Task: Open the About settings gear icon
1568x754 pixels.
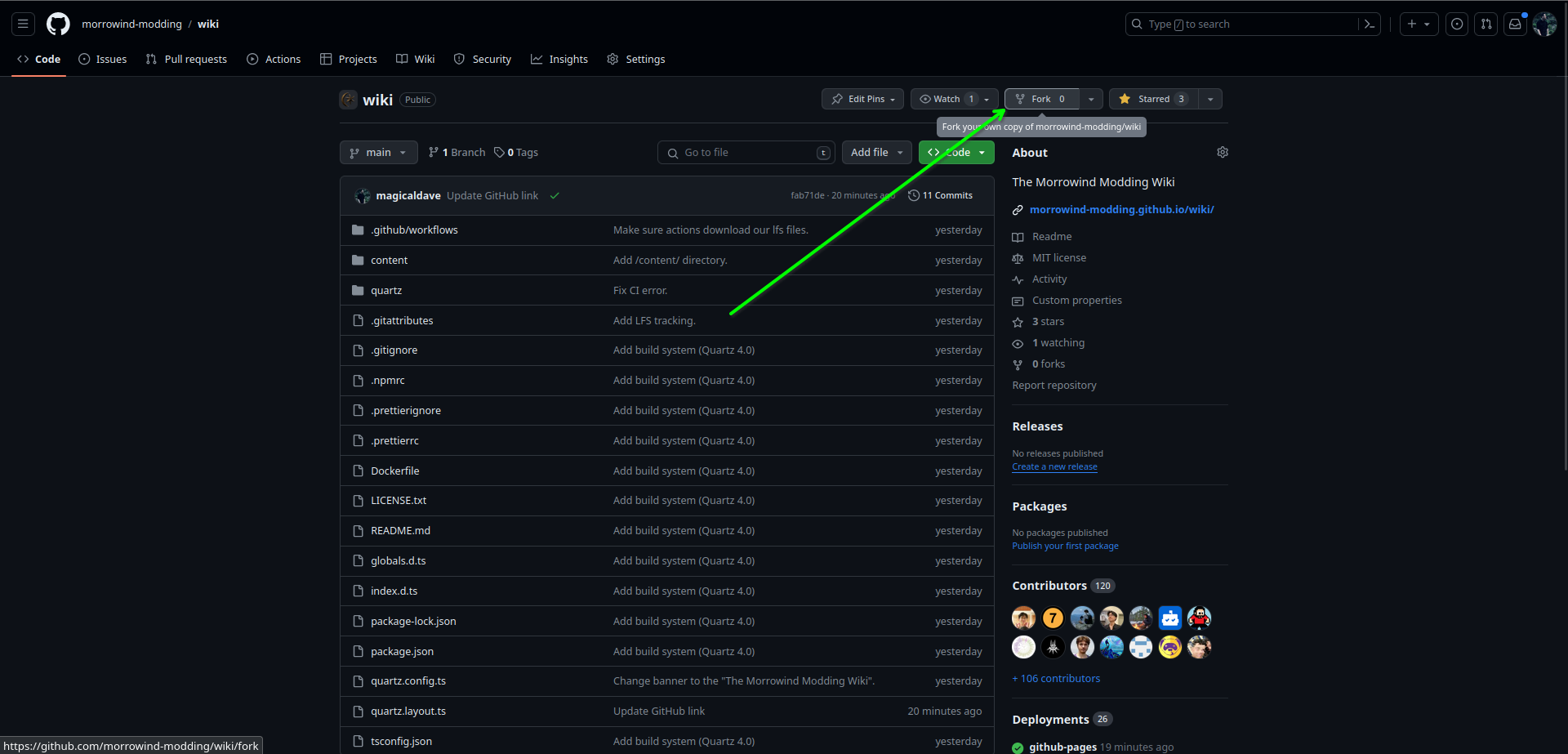Action: point(1223,152)
